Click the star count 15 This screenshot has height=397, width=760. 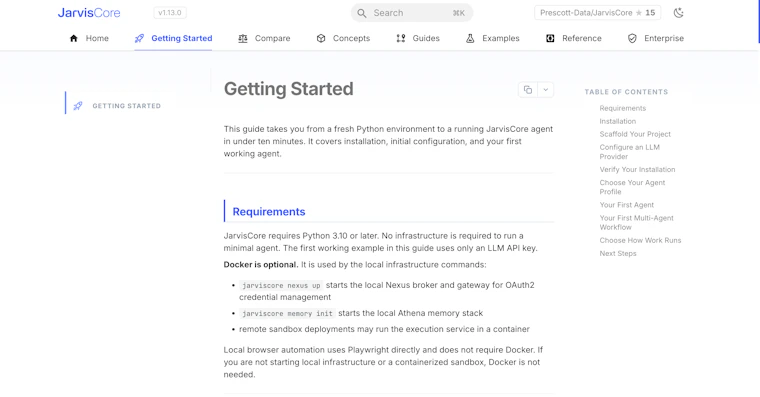(650, 13)
